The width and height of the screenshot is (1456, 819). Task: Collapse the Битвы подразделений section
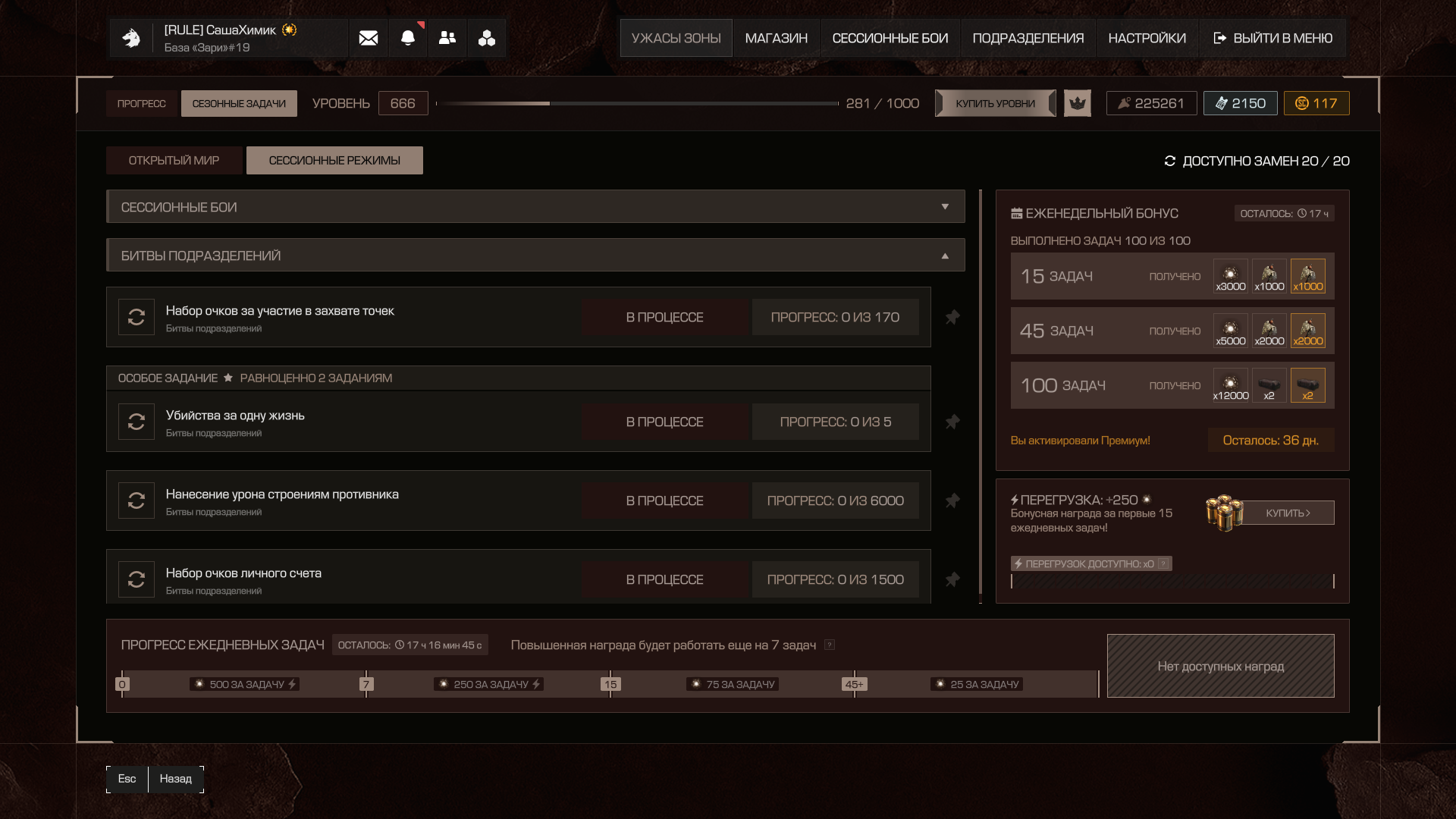coord(945,256)
